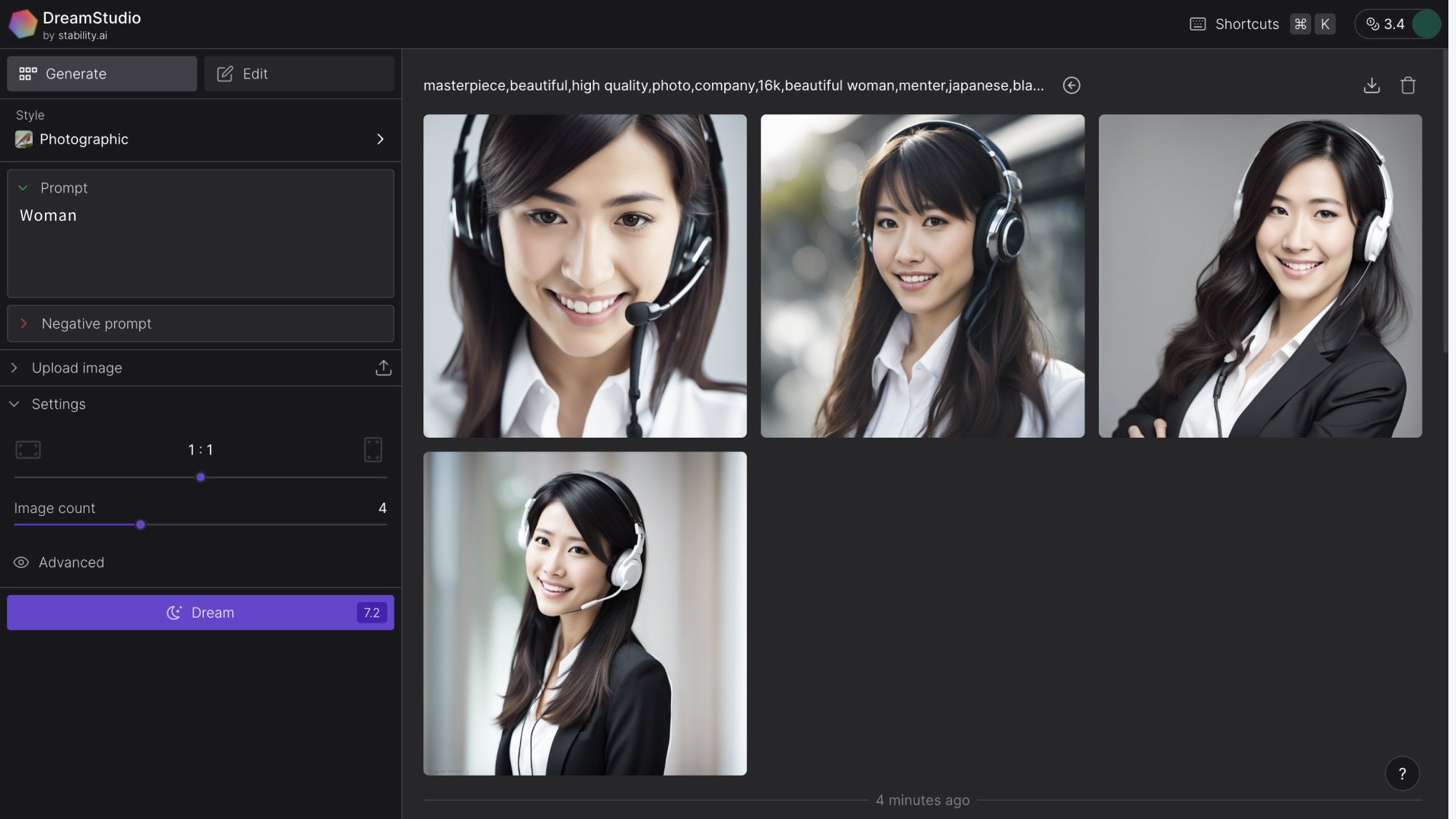
Task: Select the portrait aspect ratio icon
Action: (373, 450)
